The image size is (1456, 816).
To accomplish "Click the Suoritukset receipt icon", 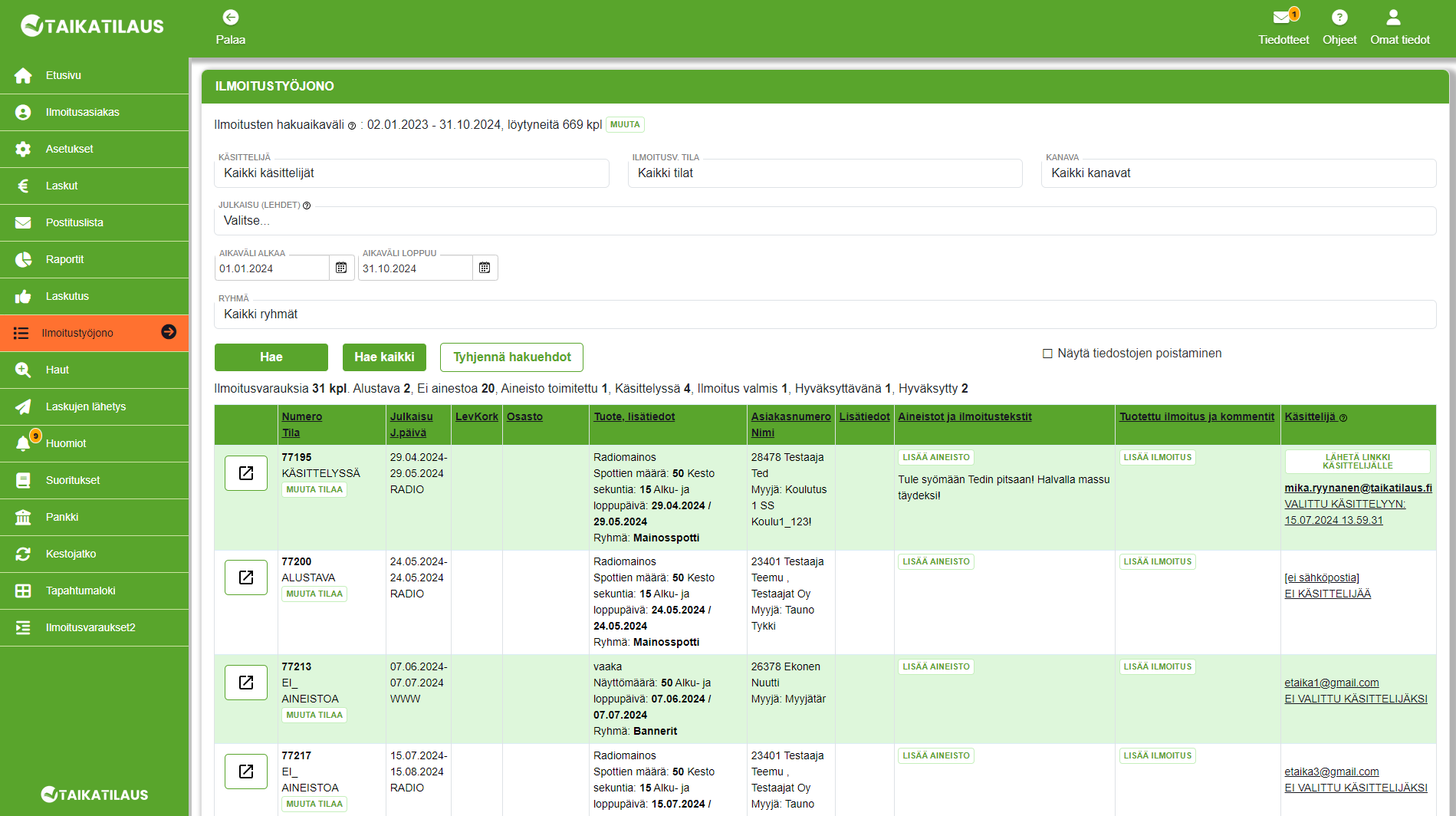I will click(x=23, y=480).
